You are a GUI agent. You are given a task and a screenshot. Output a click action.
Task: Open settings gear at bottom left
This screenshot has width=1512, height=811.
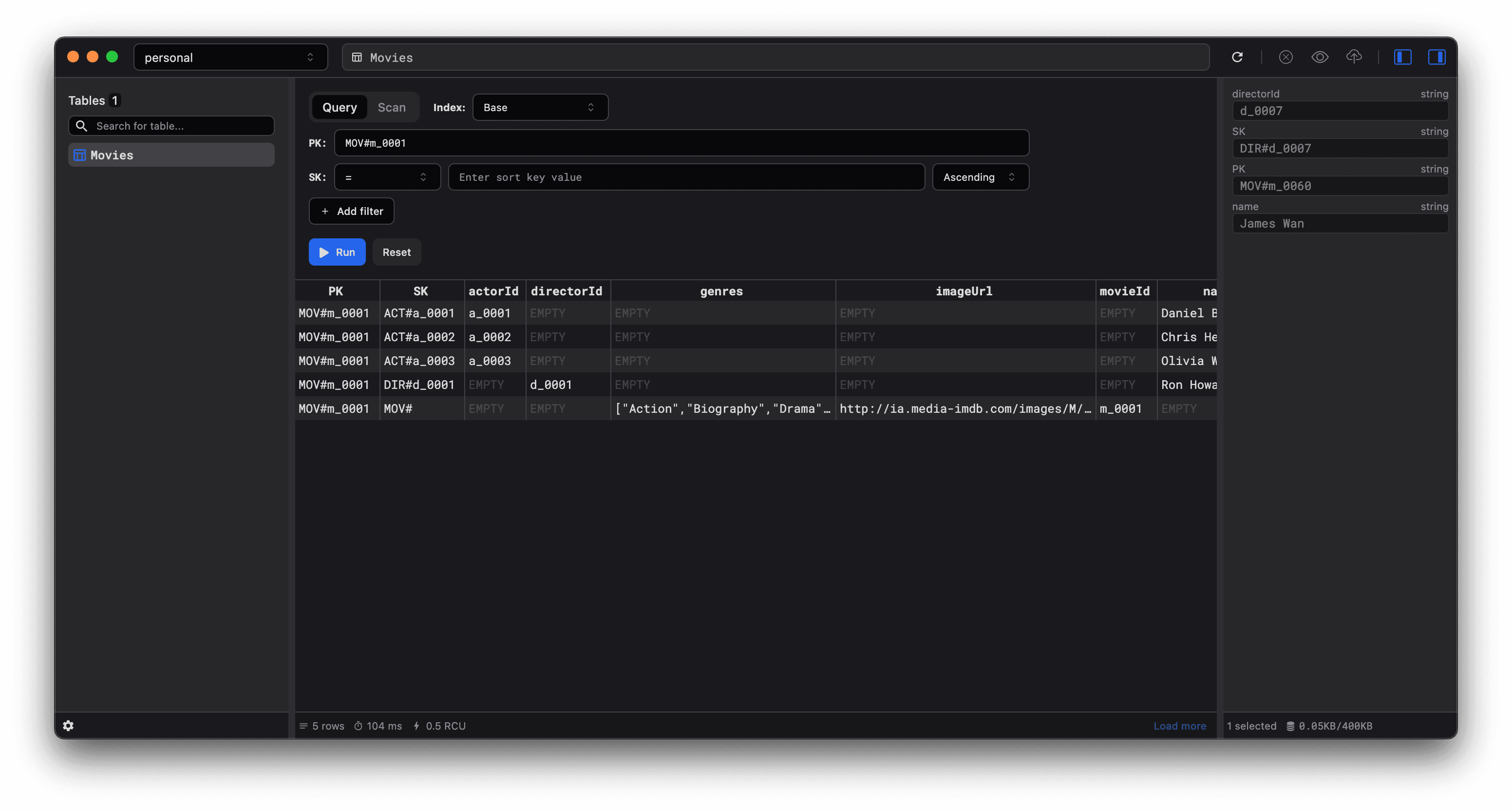tap(68, 725)
